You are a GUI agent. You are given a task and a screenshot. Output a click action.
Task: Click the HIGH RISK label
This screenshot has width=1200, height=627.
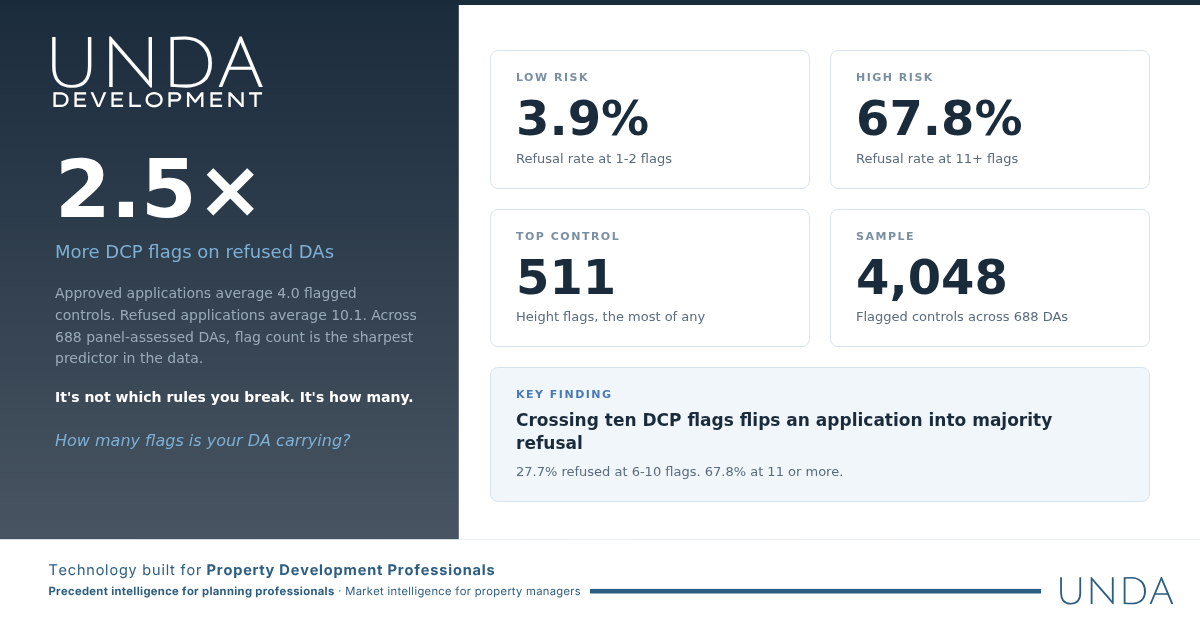coord(895,77)
